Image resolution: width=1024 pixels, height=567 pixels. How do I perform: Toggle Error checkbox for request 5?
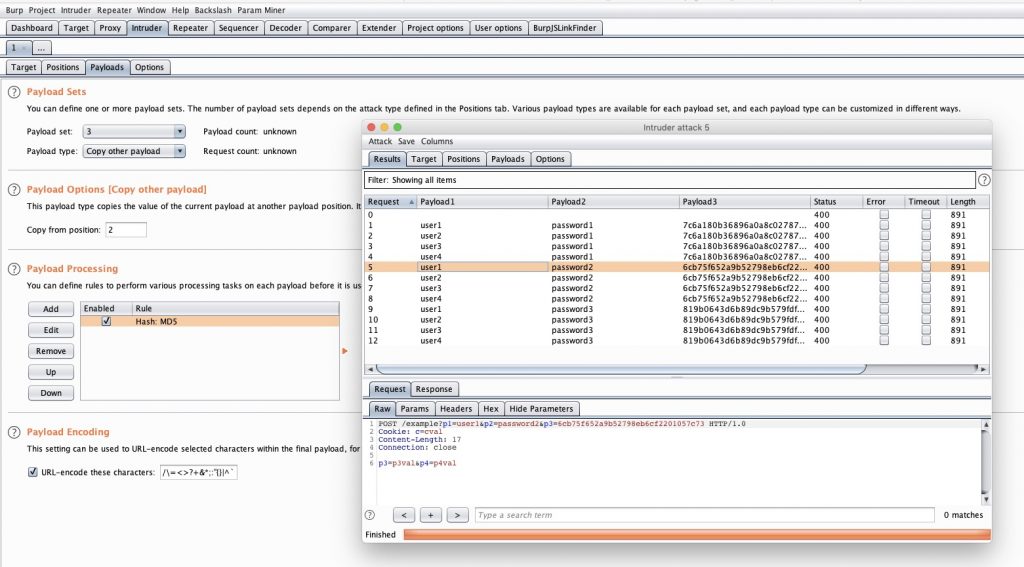pos(884,267)
